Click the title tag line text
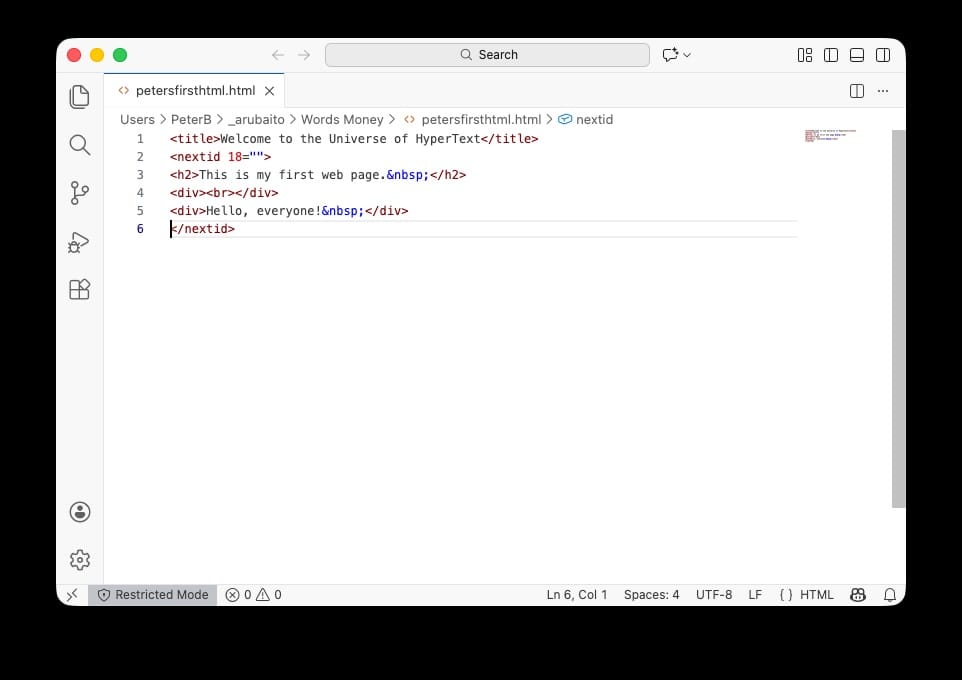The width and height of the screenshot is (962, 680). [354, 139]
